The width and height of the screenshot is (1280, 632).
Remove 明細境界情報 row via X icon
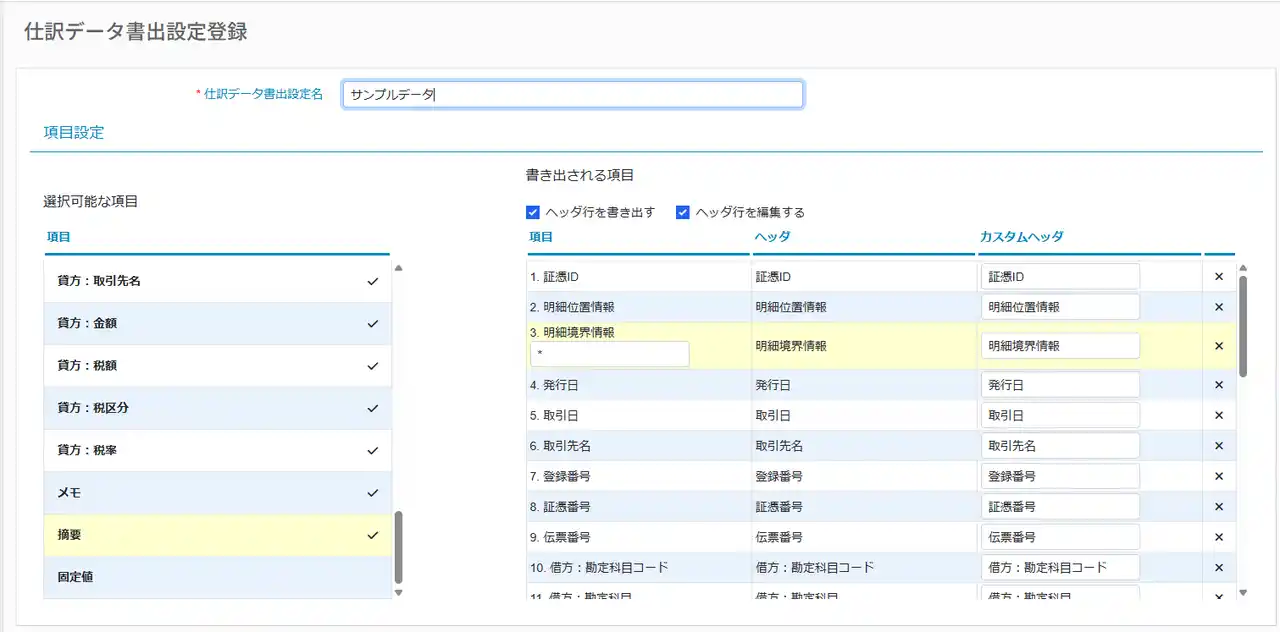1218,346
